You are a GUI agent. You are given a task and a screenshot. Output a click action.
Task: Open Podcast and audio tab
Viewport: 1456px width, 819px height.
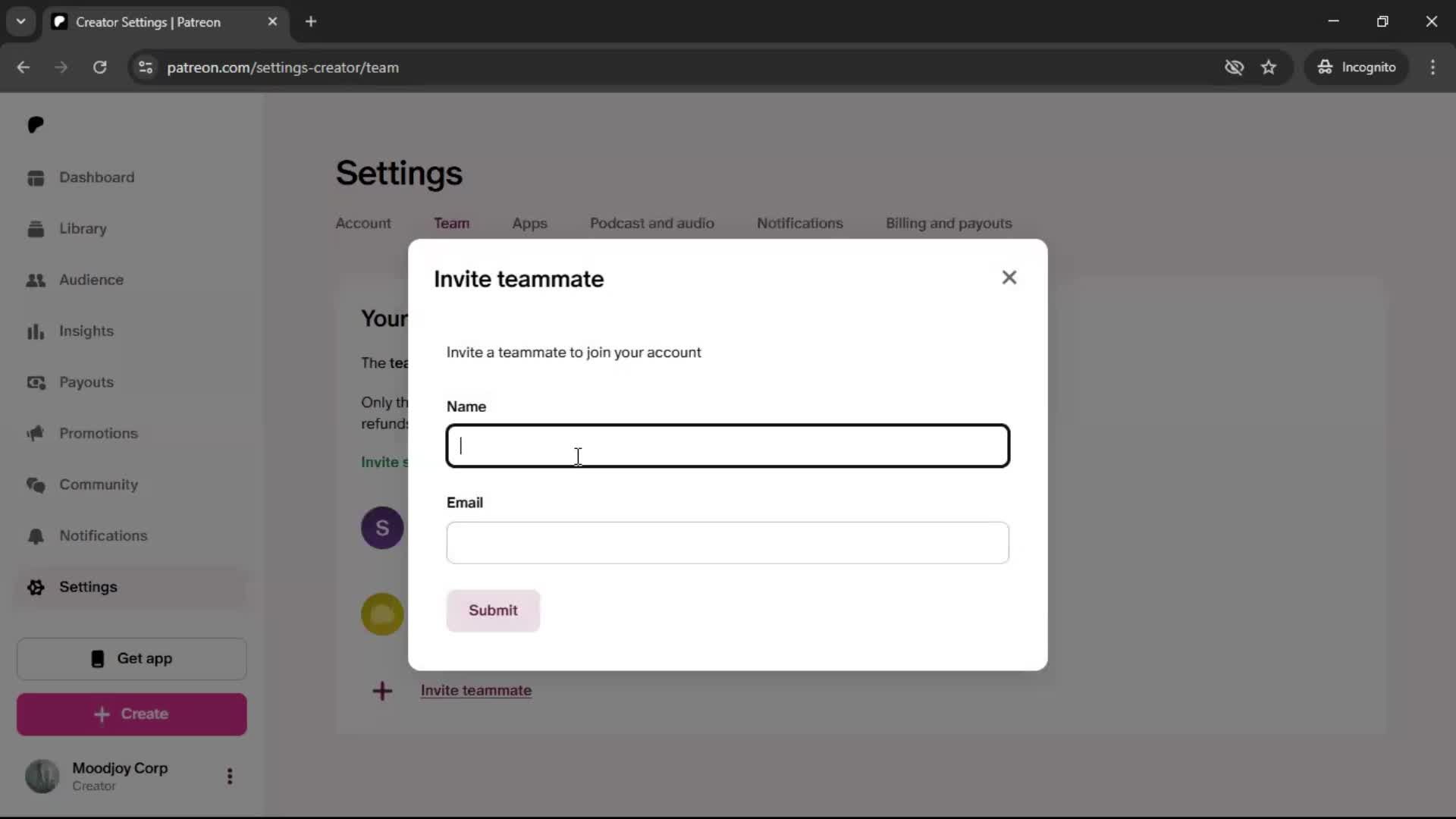coord(651,223)
